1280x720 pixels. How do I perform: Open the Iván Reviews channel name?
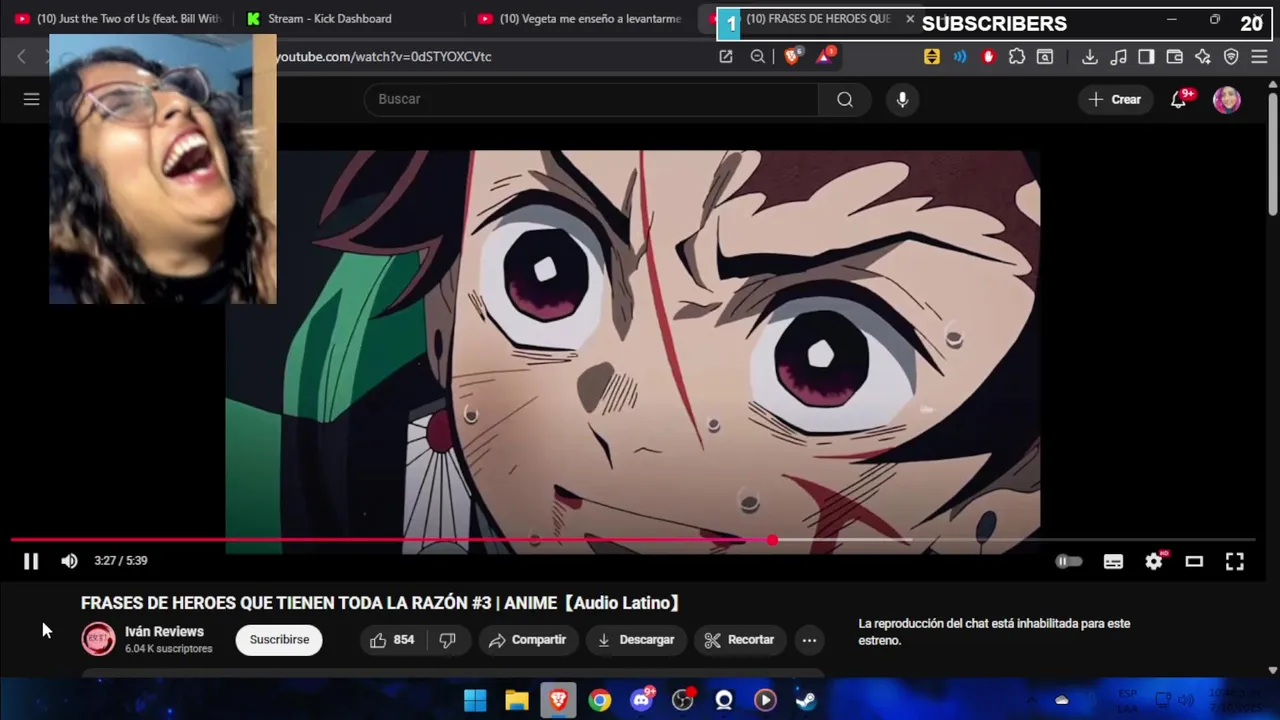pyautogui.click(x=164, y=632)
